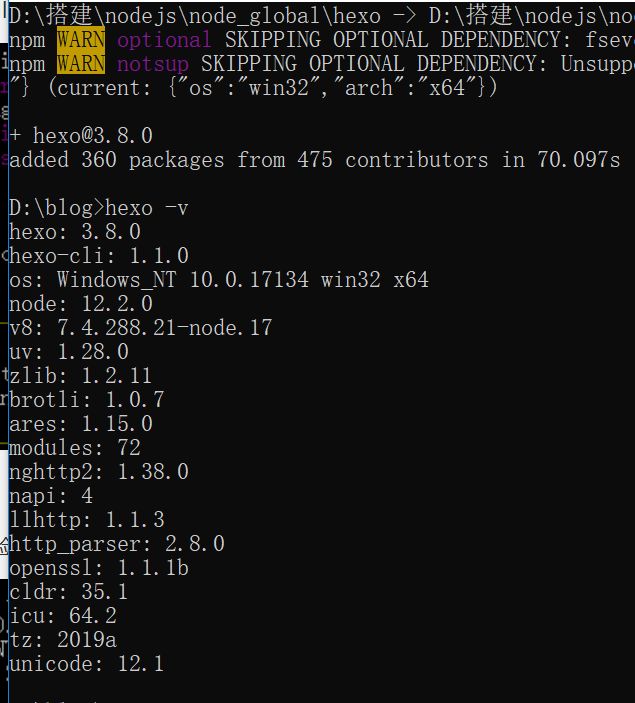Click the 'http_parser: 2.8.0' line
This screenshot has height=703, width=635.
(x=117, y=544)
